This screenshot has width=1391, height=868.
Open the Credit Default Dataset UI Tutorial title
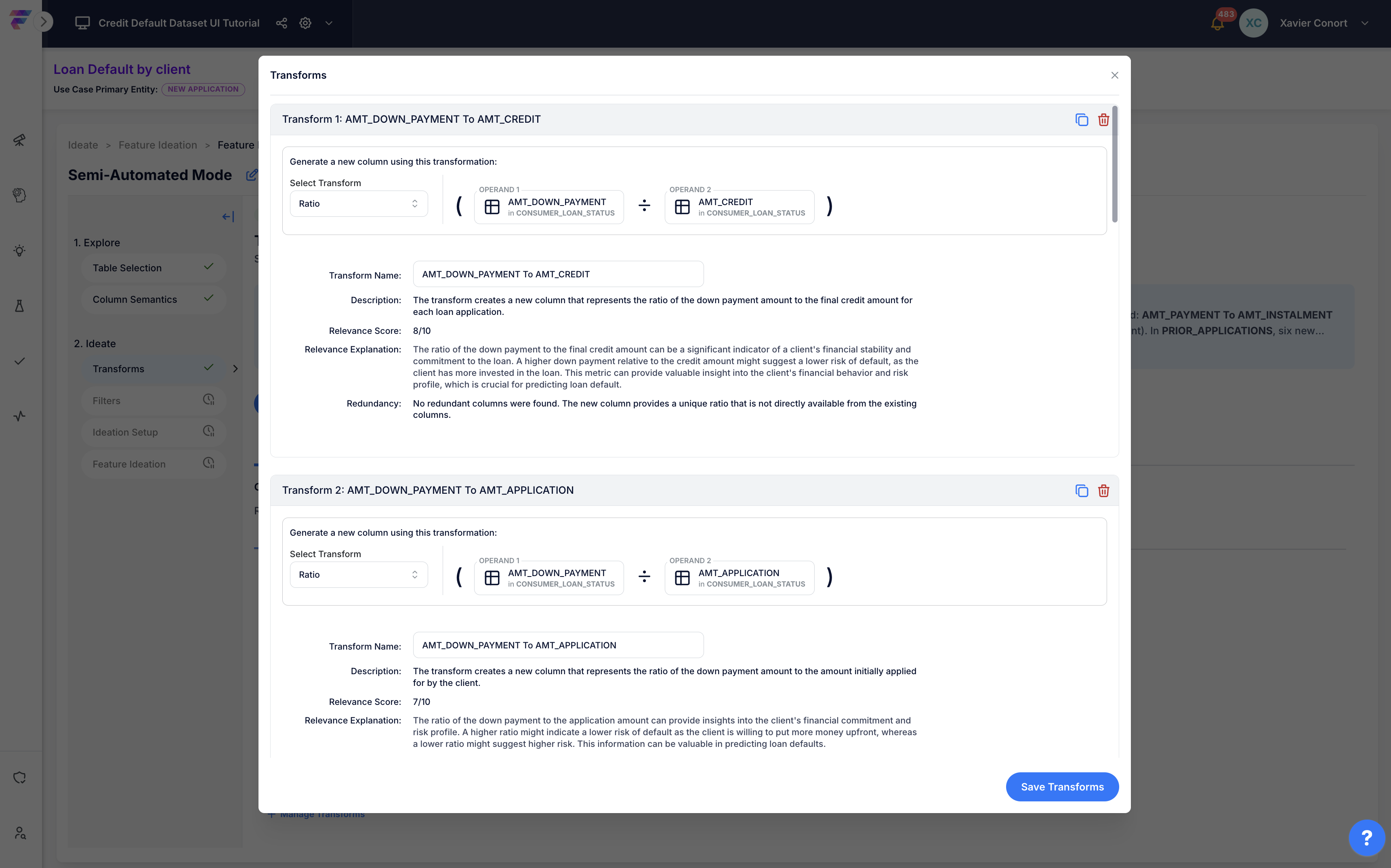point(179,23)
